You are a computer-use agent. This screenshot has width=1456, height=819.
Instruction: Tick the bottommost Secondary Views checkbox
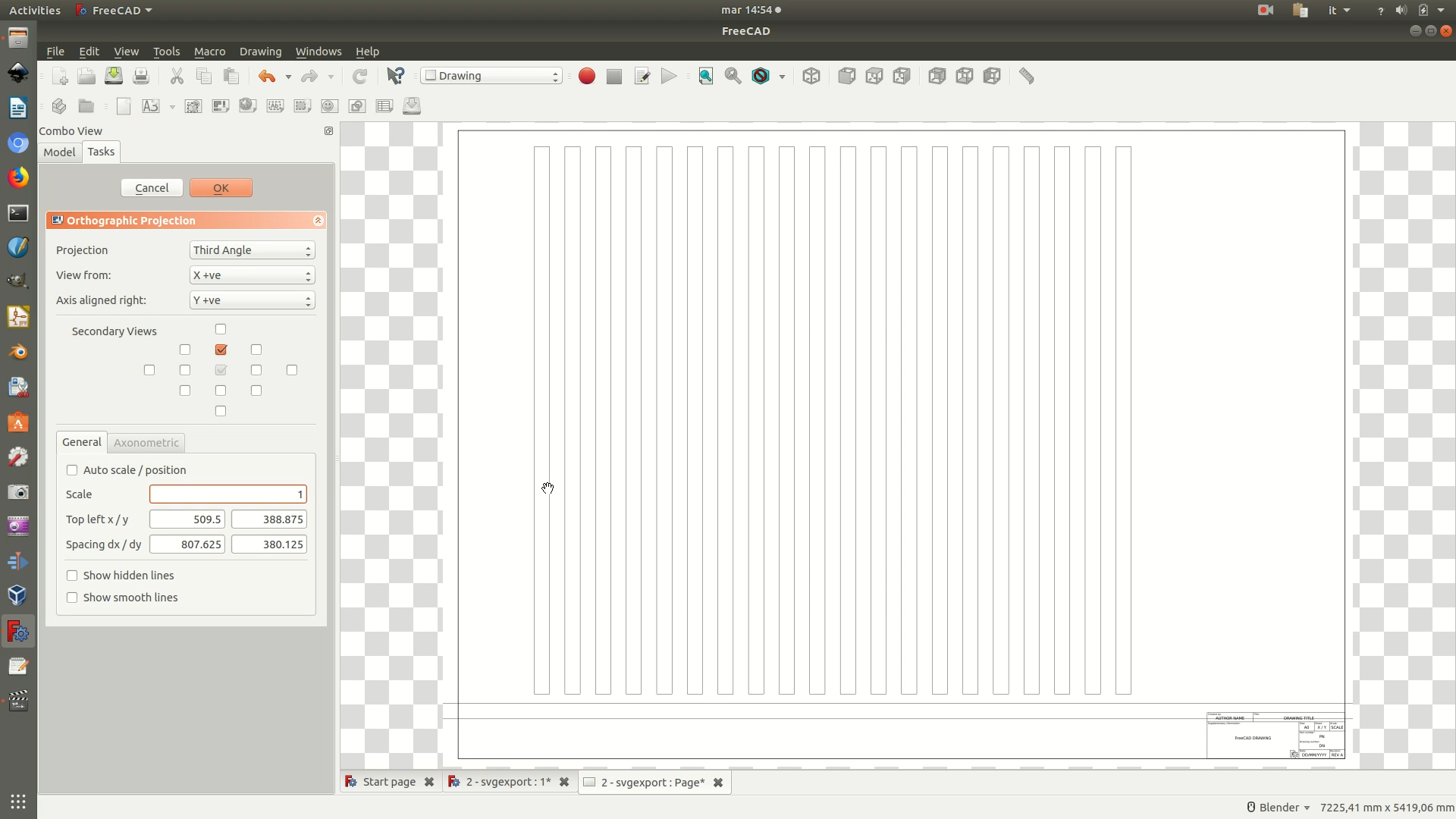(x=221, y=411)
